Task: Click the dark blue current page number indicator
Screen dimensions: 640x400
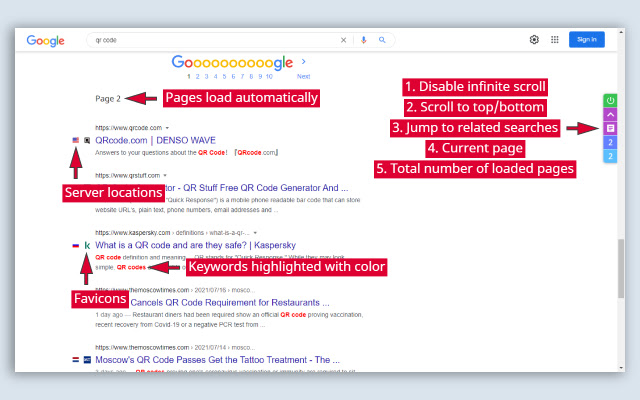Action: (610, 142)
